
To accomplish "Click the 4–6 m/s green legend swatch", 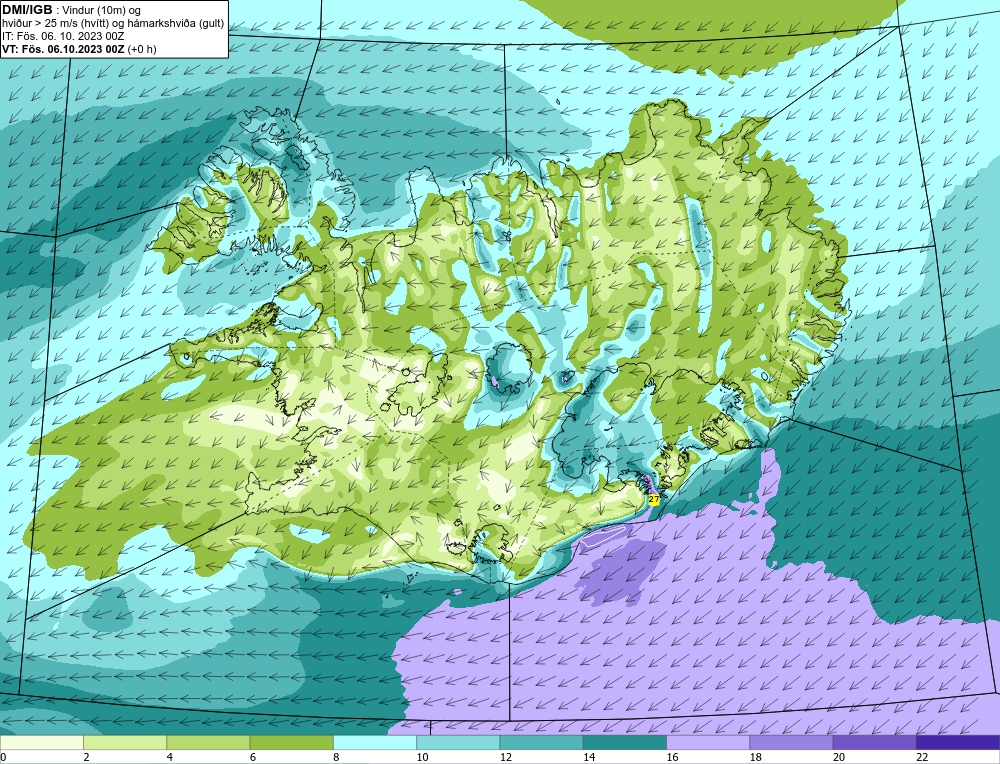I will point(209,743).
